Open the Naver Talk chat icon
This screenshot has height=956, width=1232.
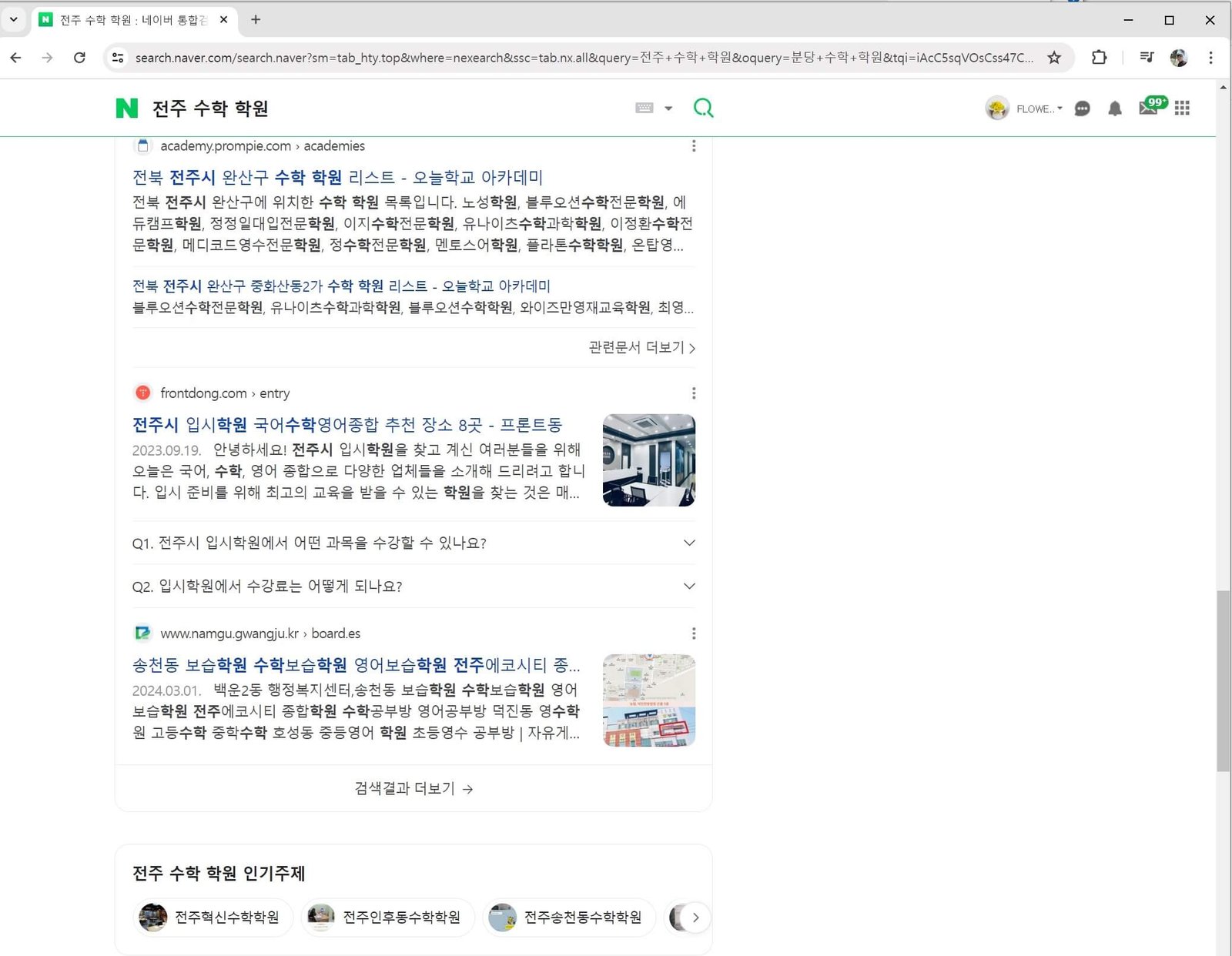pos(1082,109)
